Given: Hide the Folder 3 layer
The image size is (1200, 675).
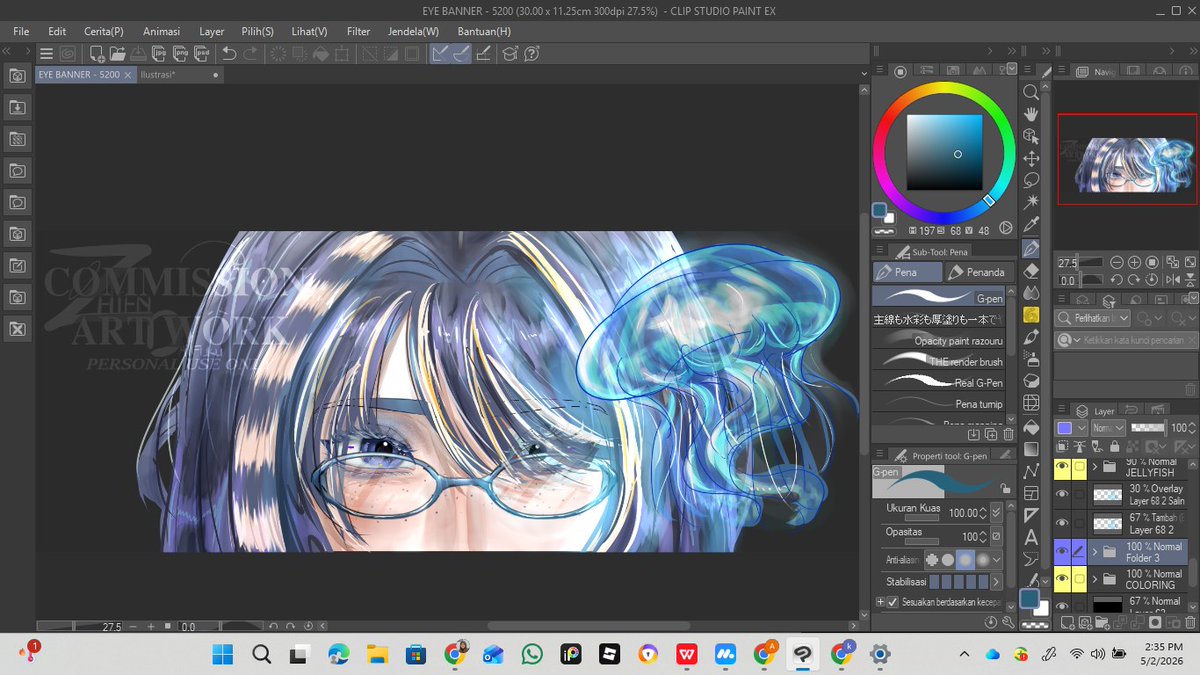Looking at the screenshot, I should pyautogui.click(x=1062, y=551).
